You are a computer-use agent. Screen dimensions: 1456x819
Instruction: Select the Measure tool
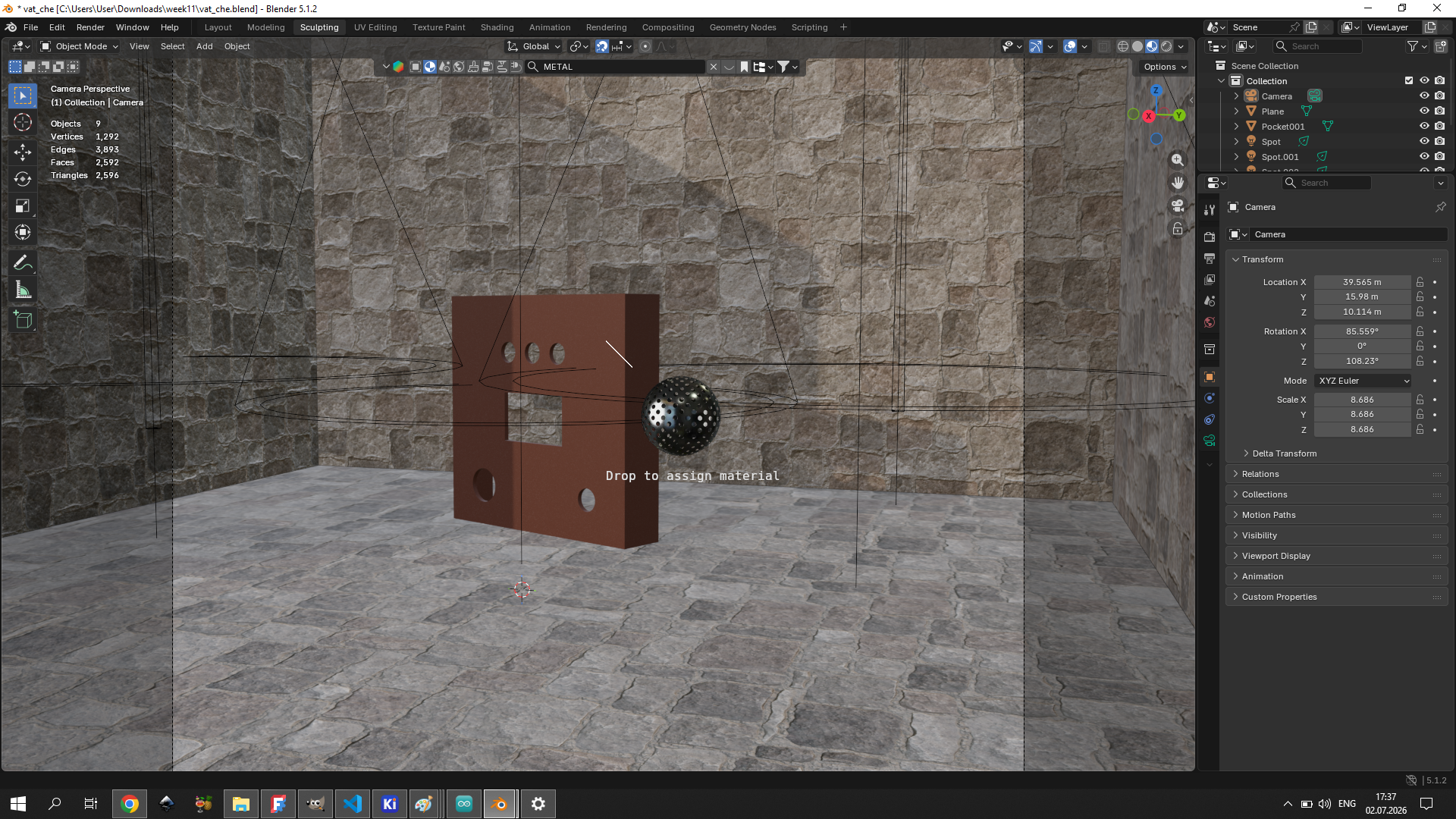click(23, 290)
